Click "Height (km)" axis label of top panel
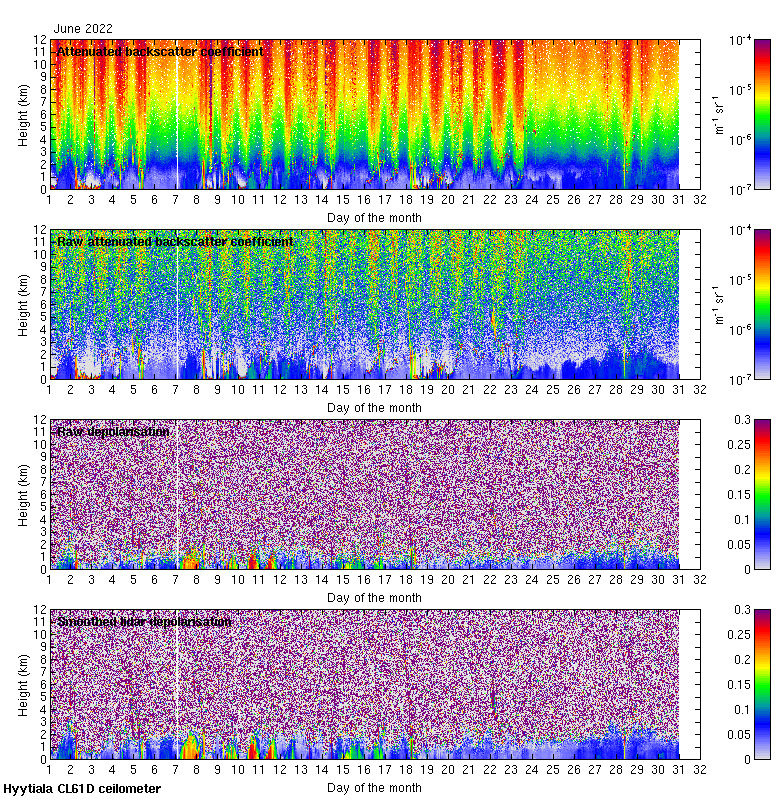 point(24,114)
